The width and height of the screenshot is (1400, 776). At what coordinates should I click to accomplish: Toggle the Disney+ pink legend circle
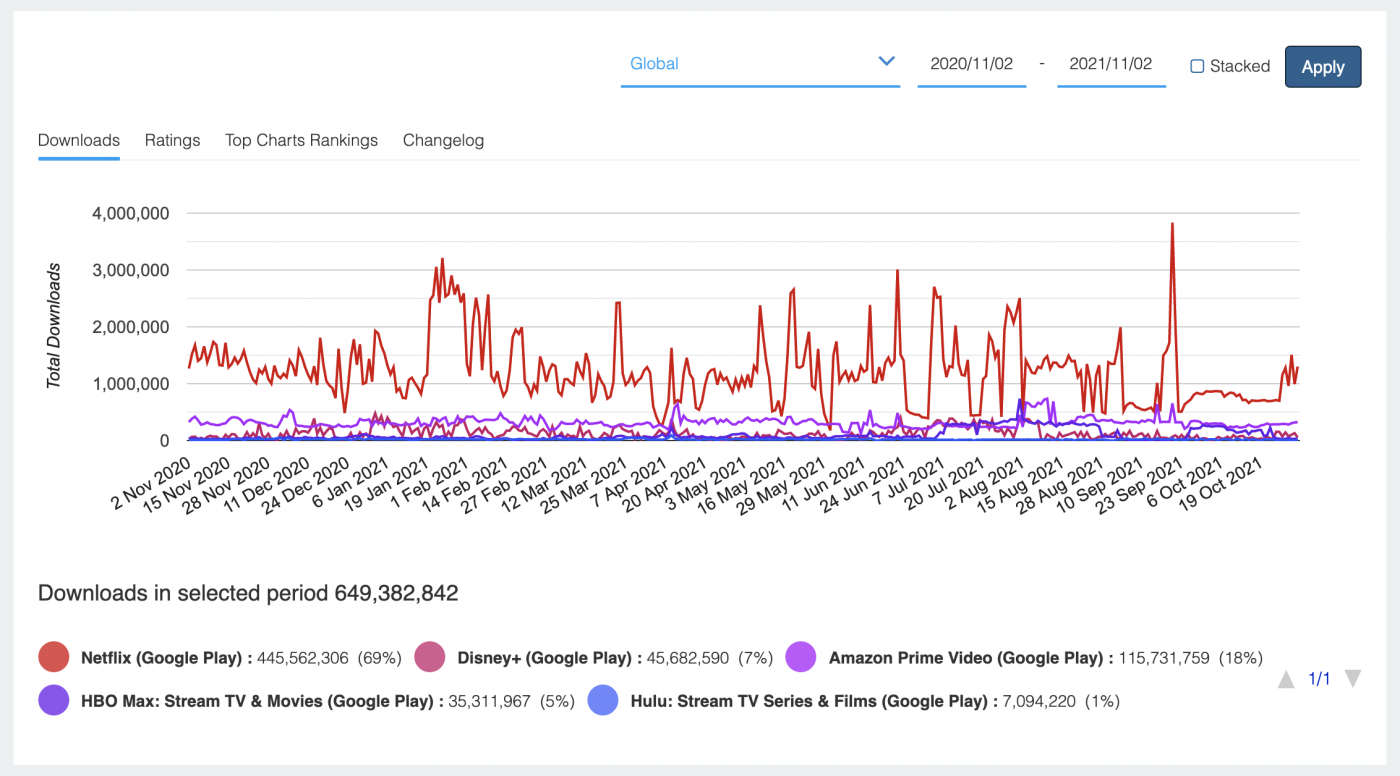[430, 657]
